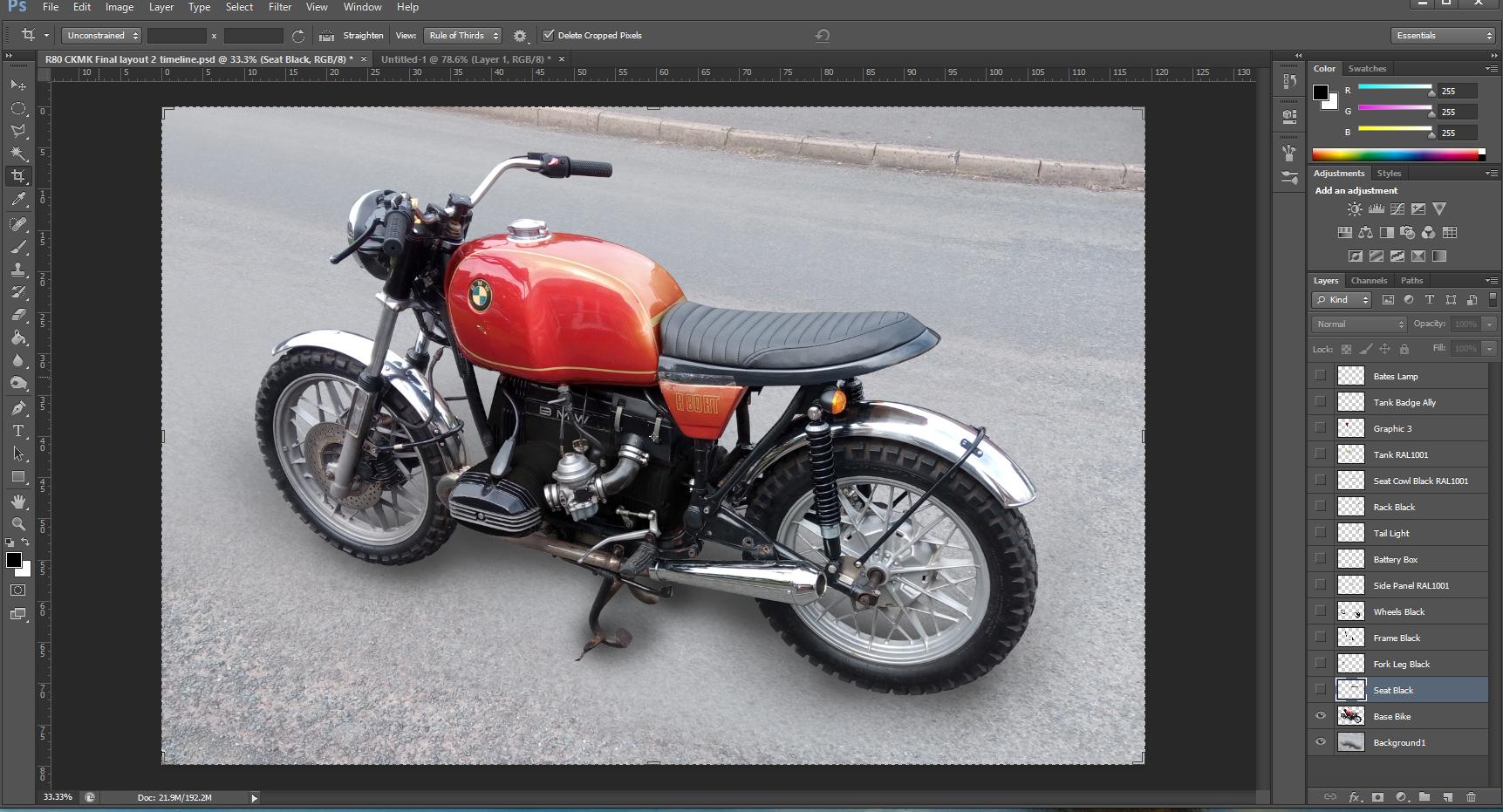Select the Eraser tool

pos(18,315)
